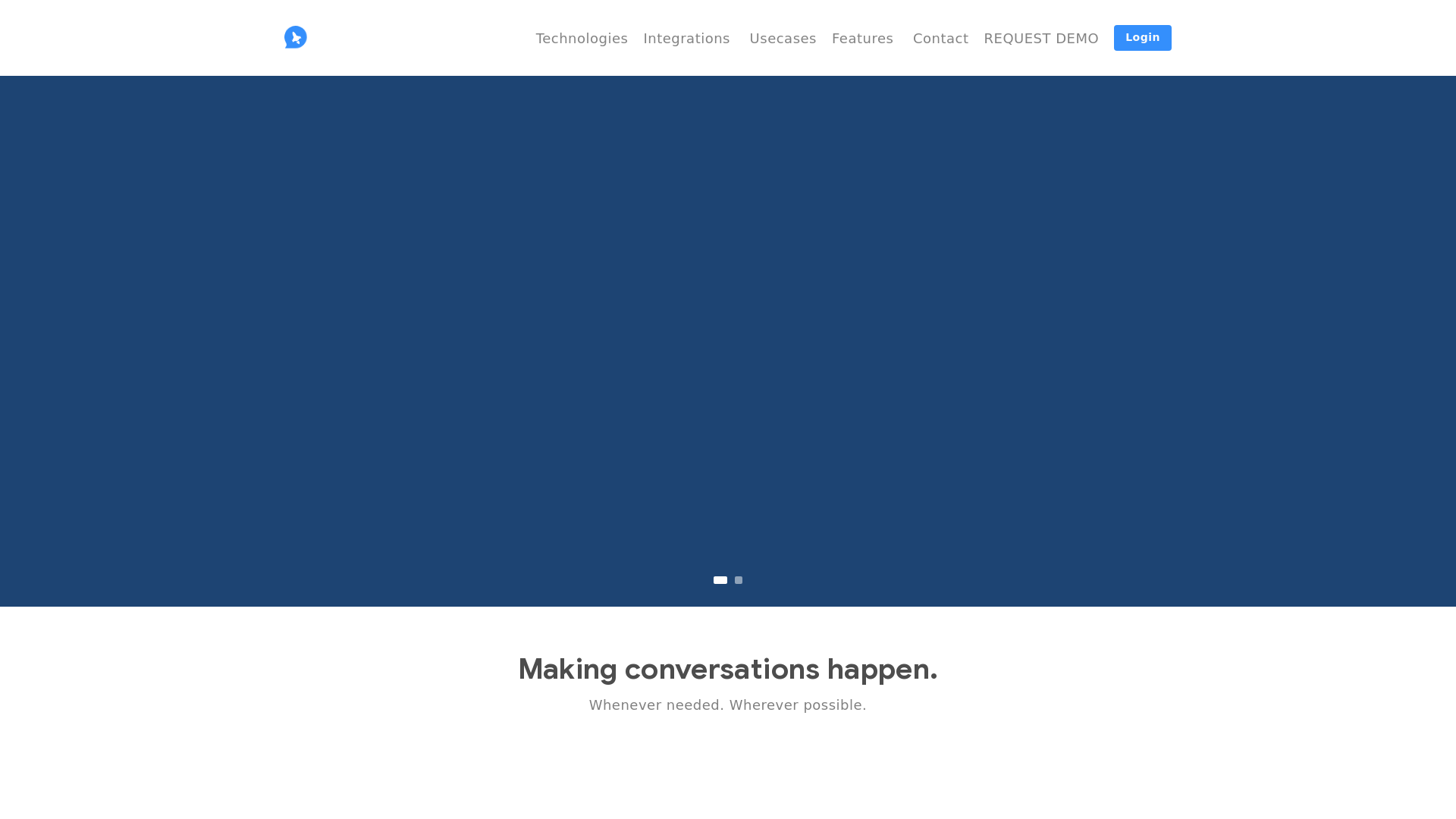Expand the Features menu

click(862, 38)
